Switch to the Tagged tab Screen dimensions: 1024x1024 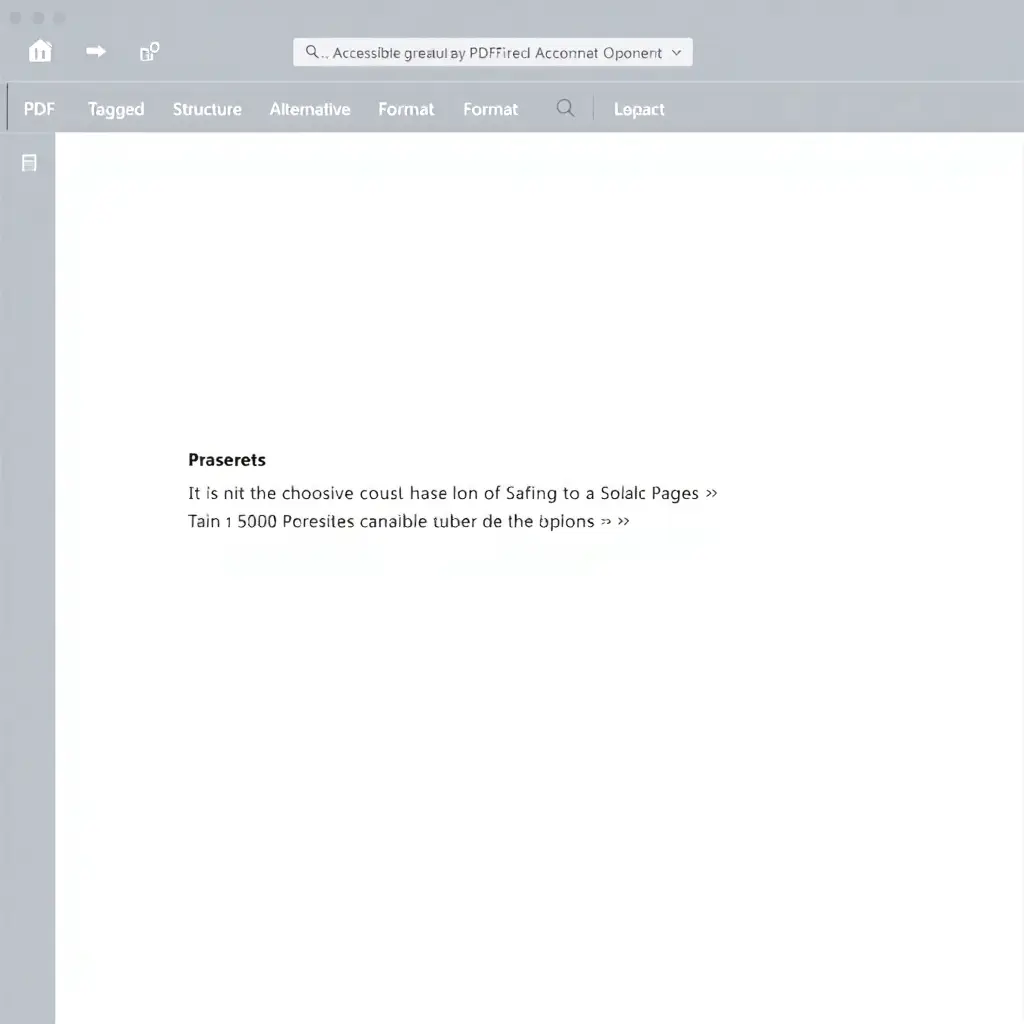pyautogui.click(x=116, y=109)
